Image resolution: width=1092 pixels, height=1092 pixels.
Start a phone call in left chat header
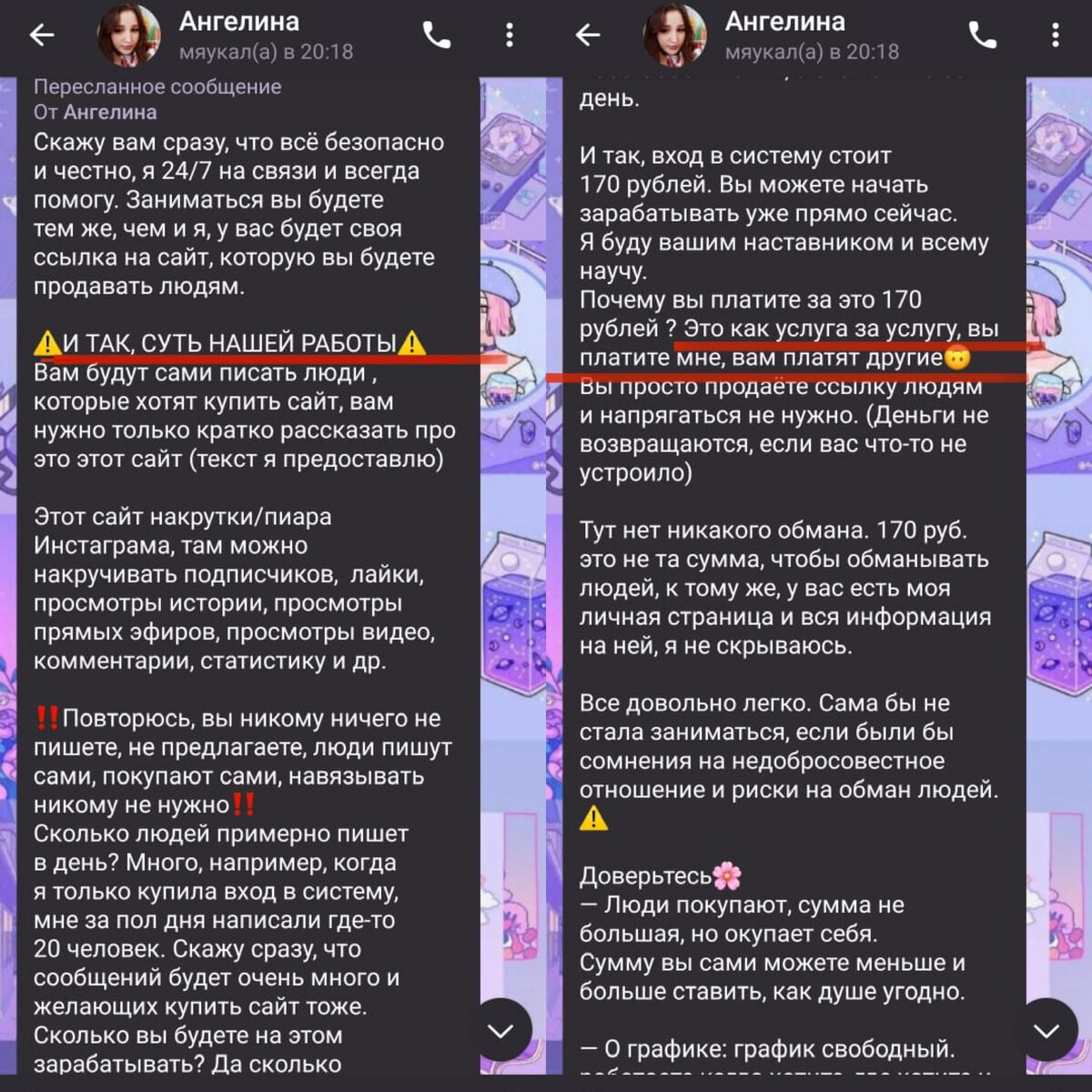point(437,35)
